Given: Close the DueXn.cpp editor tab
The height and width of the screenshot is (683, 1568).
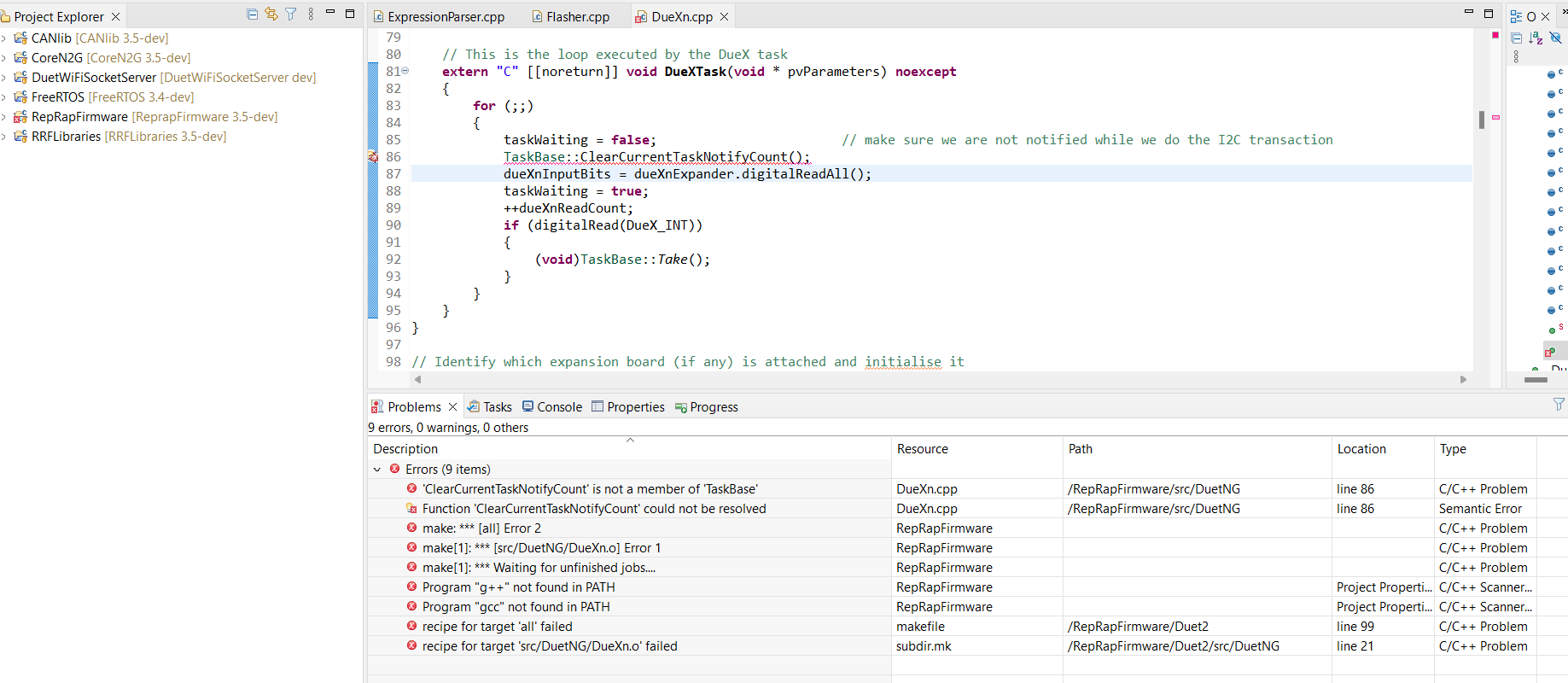Looking at the screenshot, I should click(725, 16).
